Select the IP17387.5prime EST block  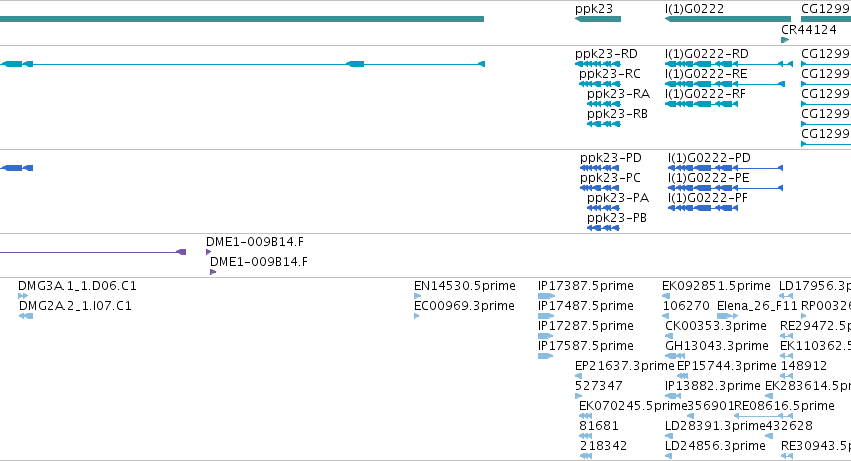click(546, 296)
